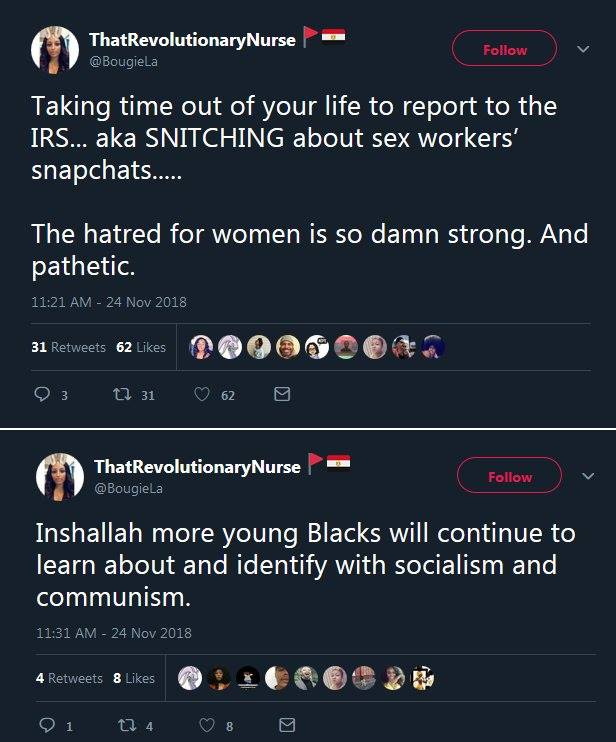
Task: Open the first tweet's author profile picture
Action: coord(55,49)
